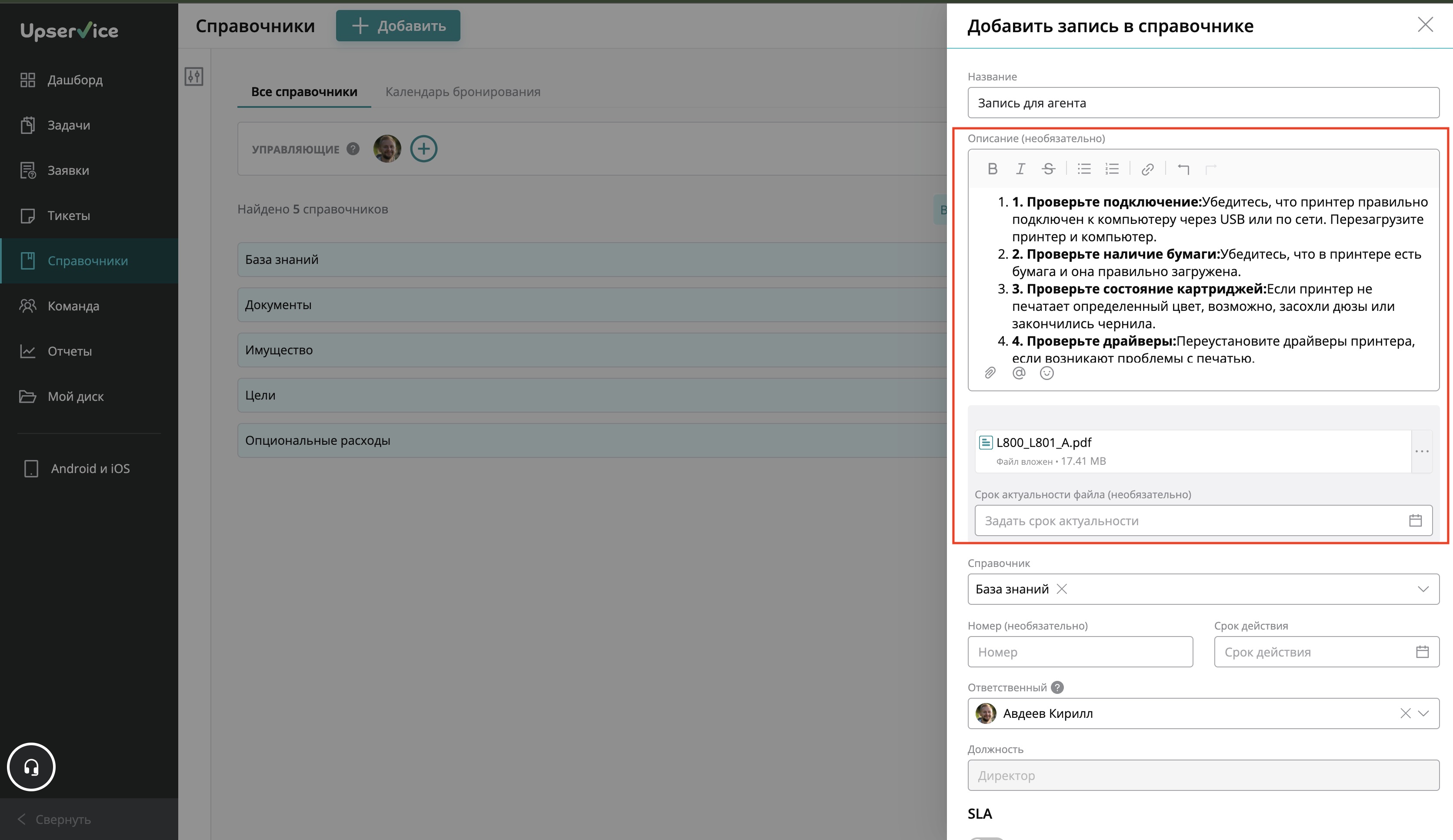Viewport: 1453px width, 840px height.
Task: Apply strikethrough formatting in editor
Action: click(1048, 169)
